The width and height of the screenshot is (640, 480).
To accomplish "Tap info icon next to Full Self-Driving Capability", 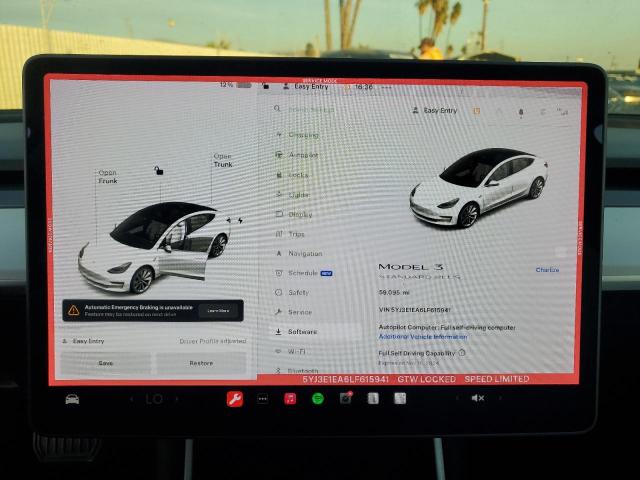I will [x=462, y=352].
